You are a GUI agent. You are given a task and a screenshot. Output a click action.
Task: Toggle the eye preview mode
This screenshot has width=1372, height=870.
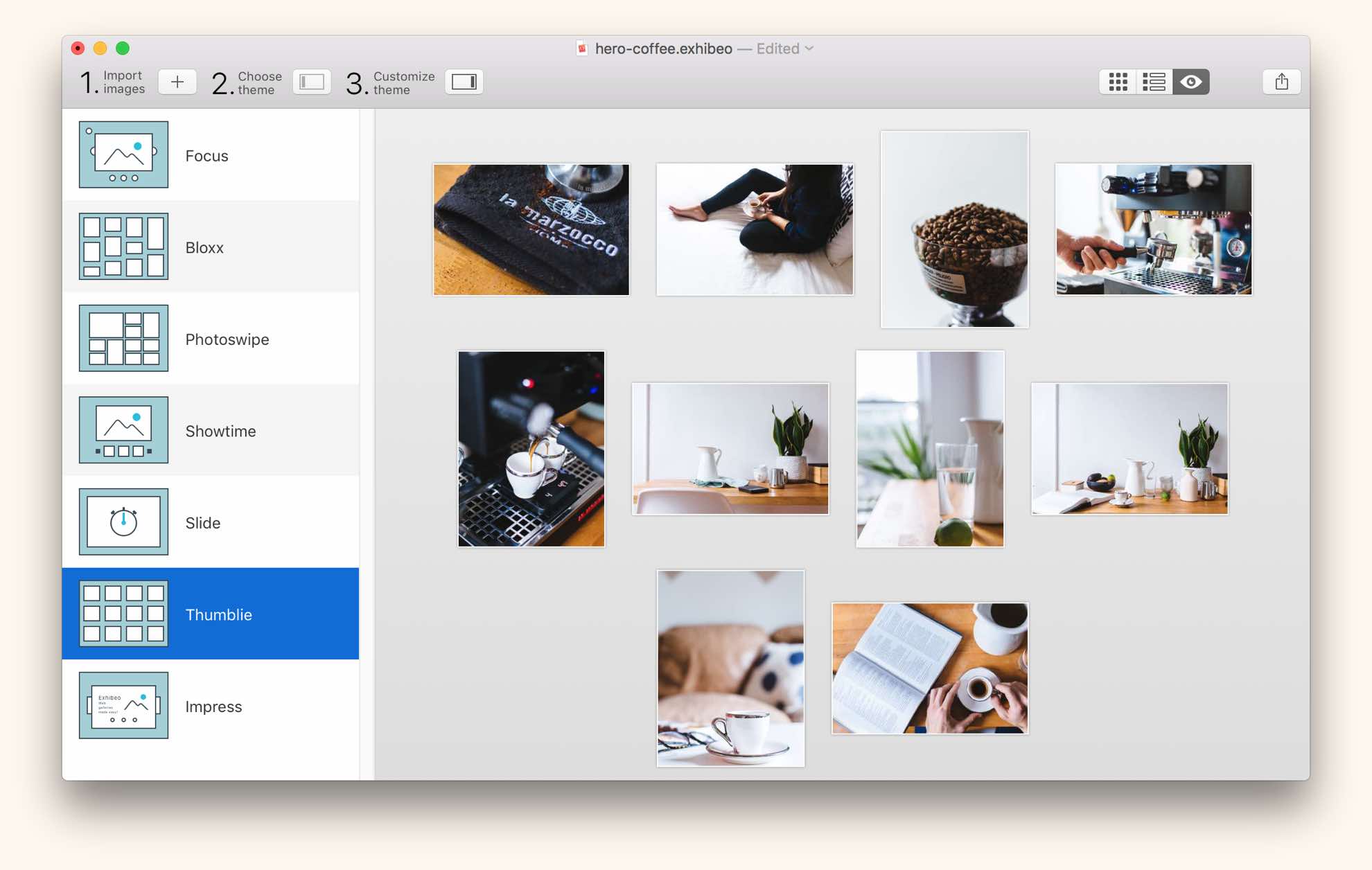click(x=1190, y=82)
